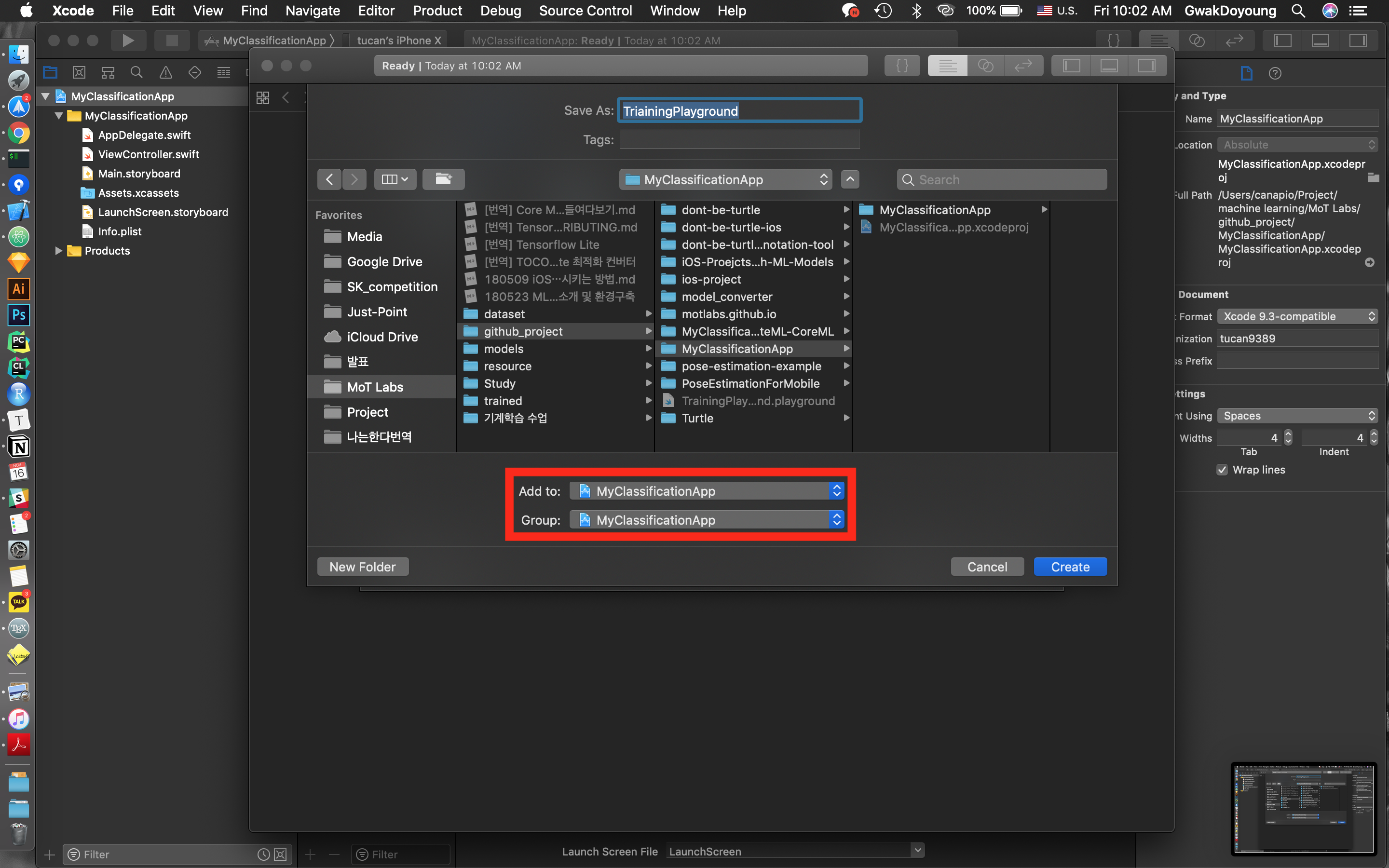Open the Group dropdown
This screenshot has height=868, width=1389.
[707, 519]
